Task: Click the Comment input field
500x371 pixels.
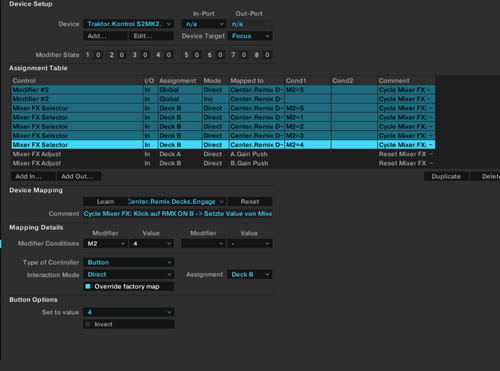Action: point(178,214)
